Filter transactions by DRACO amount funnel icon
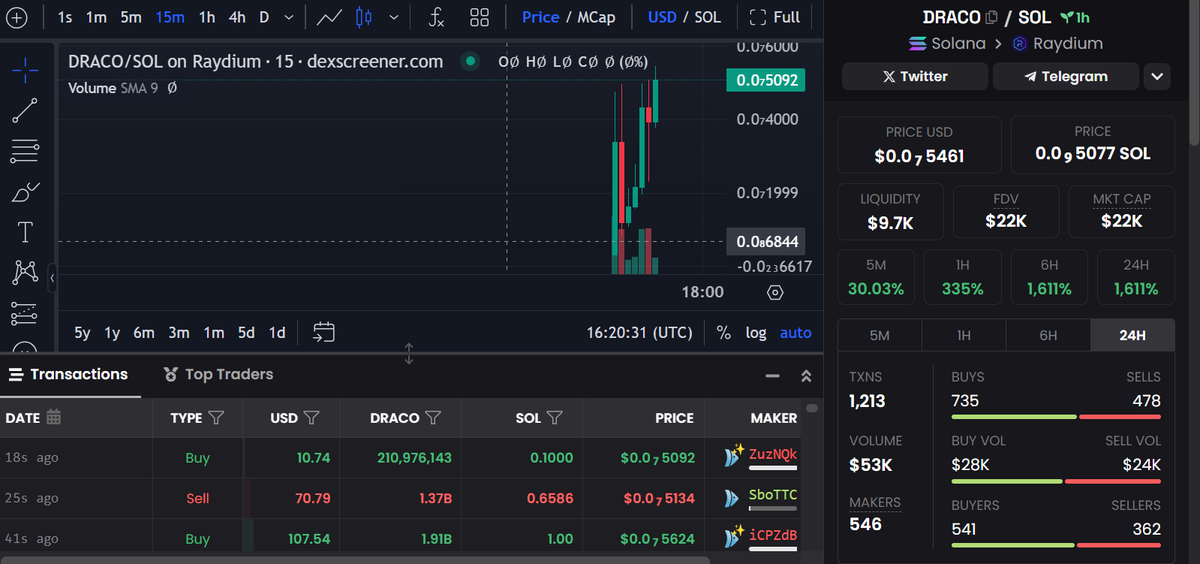This screenshot has height=564, width=1200. (x=433, y=417)
